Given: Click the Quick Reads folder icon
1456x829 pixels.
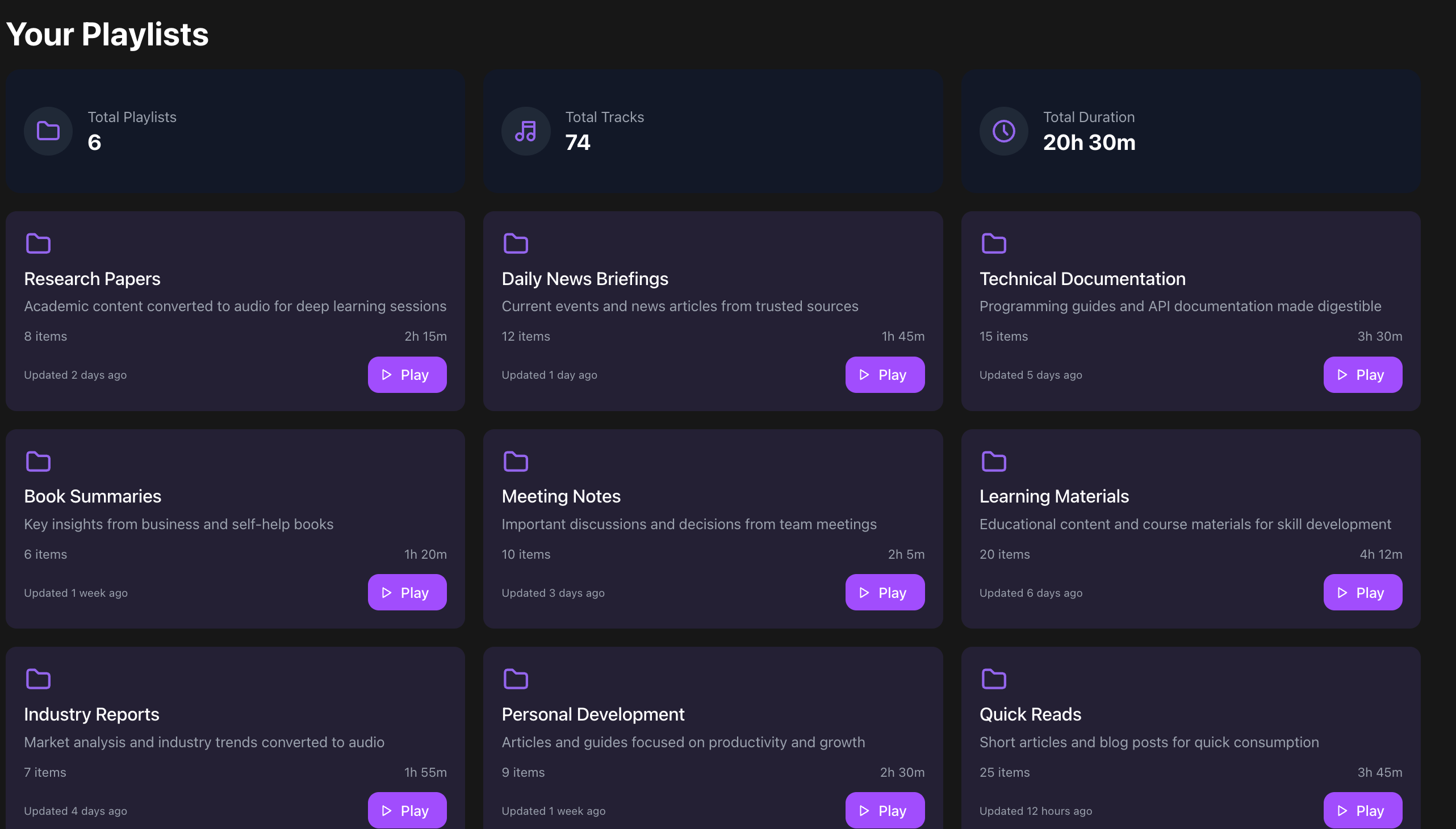Looking at the screenshot, I should pyautogui.click(x=994, y=679).
